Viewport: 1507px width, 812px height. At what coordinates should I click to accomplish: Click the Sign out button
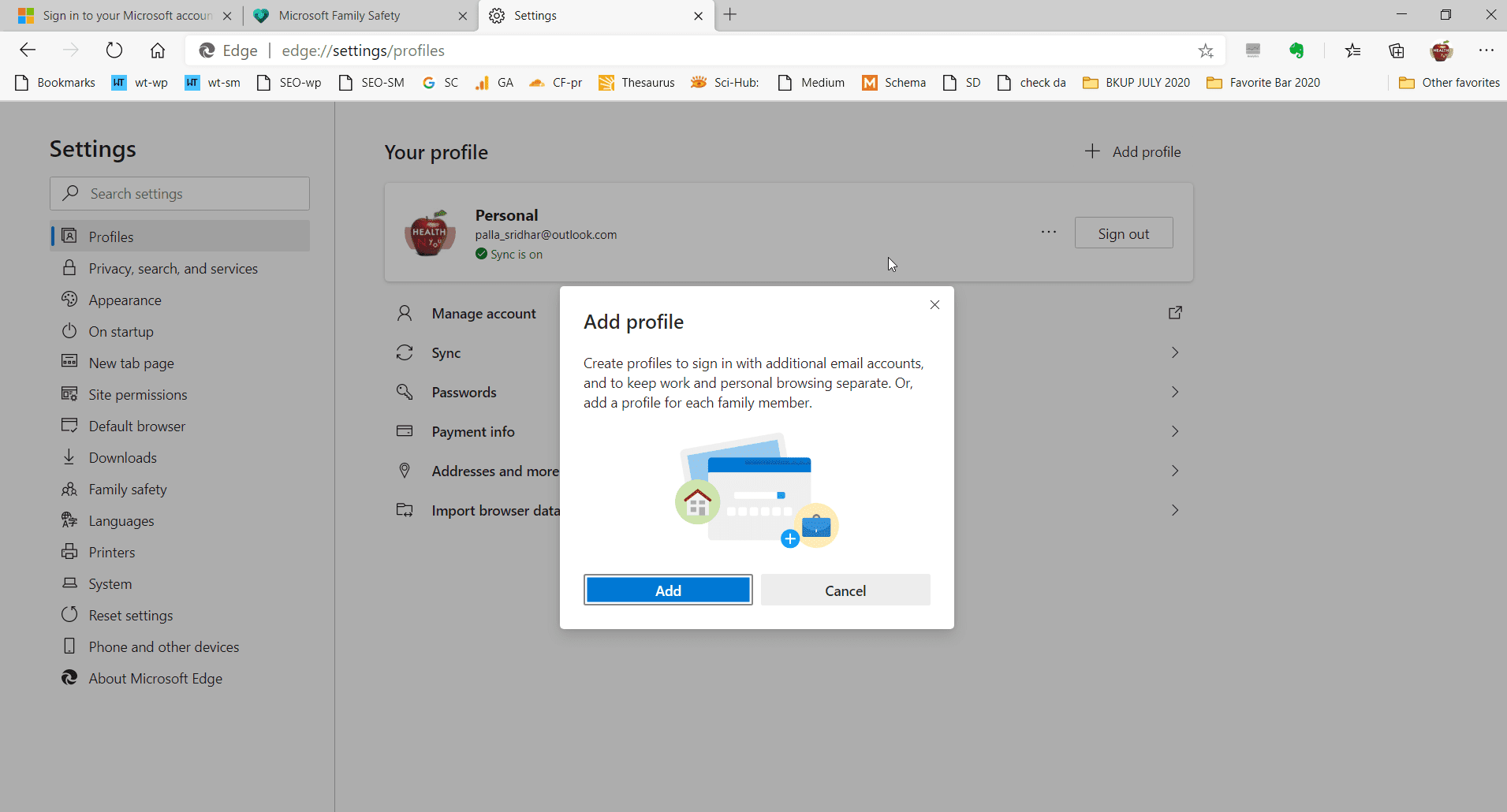(1123, 233)
